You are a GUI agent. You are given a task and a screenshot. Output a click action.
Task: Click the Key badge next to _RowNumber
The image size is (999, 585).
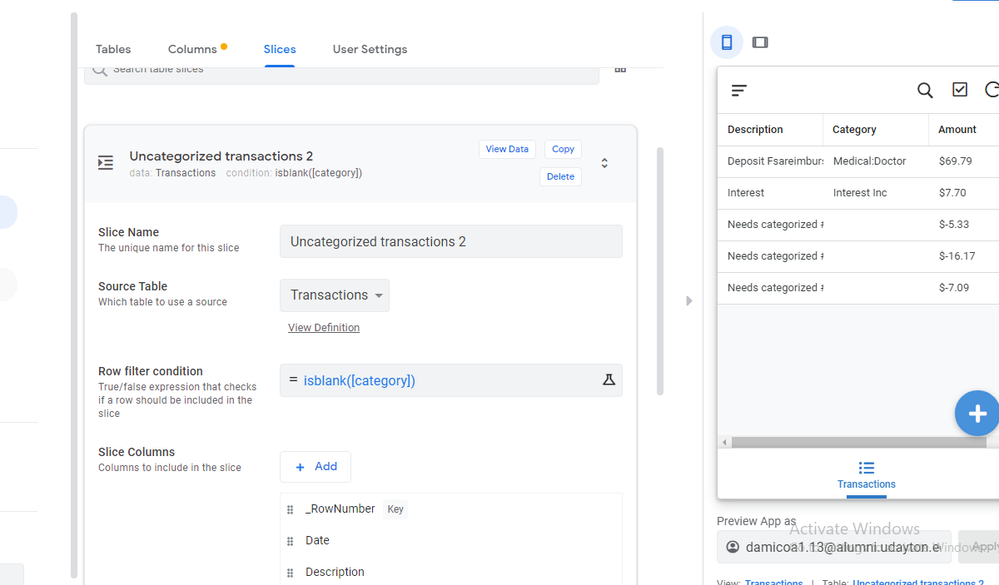[395, 509]
